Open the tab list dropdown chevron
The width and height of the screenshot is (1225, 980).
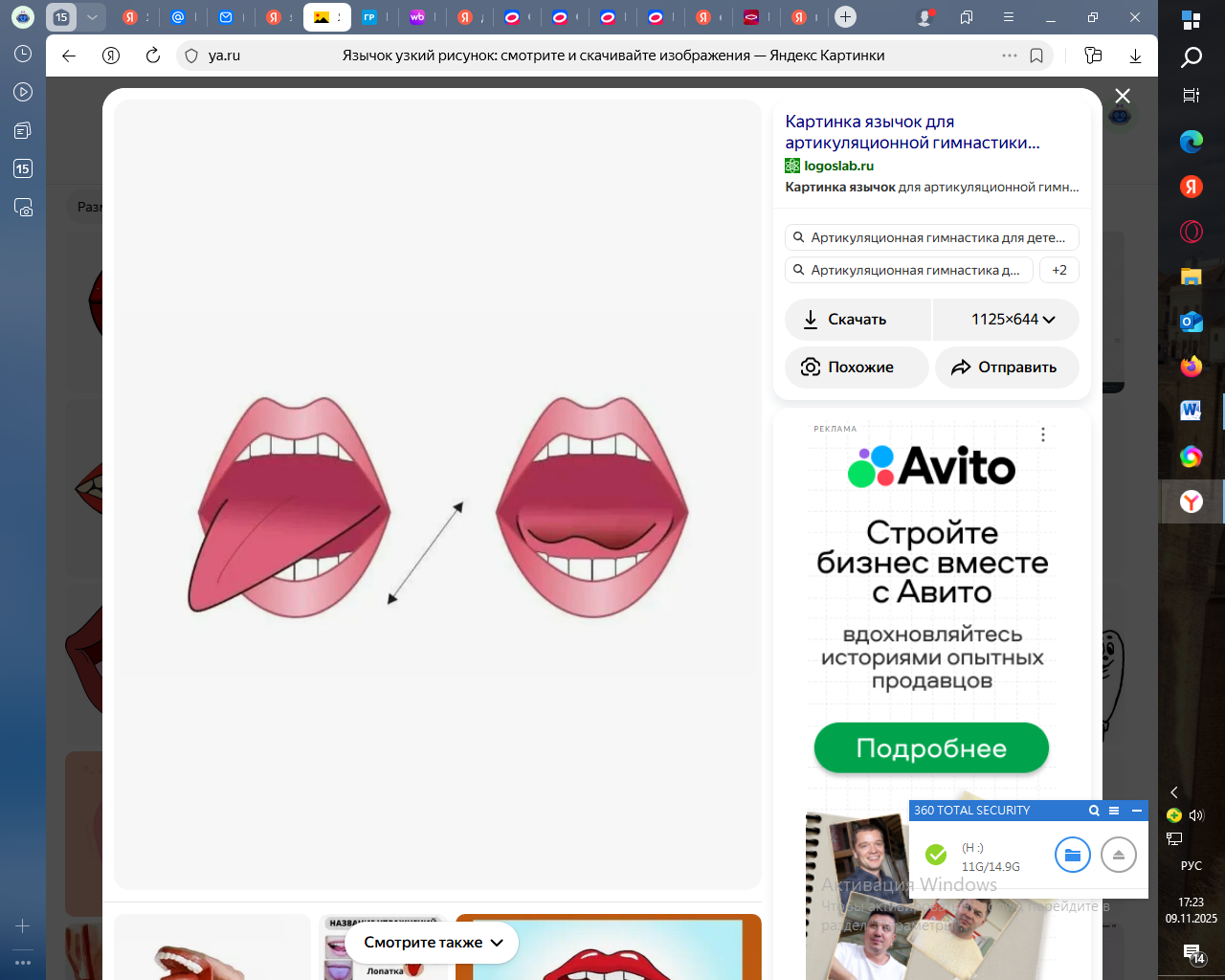coord(92,17)
